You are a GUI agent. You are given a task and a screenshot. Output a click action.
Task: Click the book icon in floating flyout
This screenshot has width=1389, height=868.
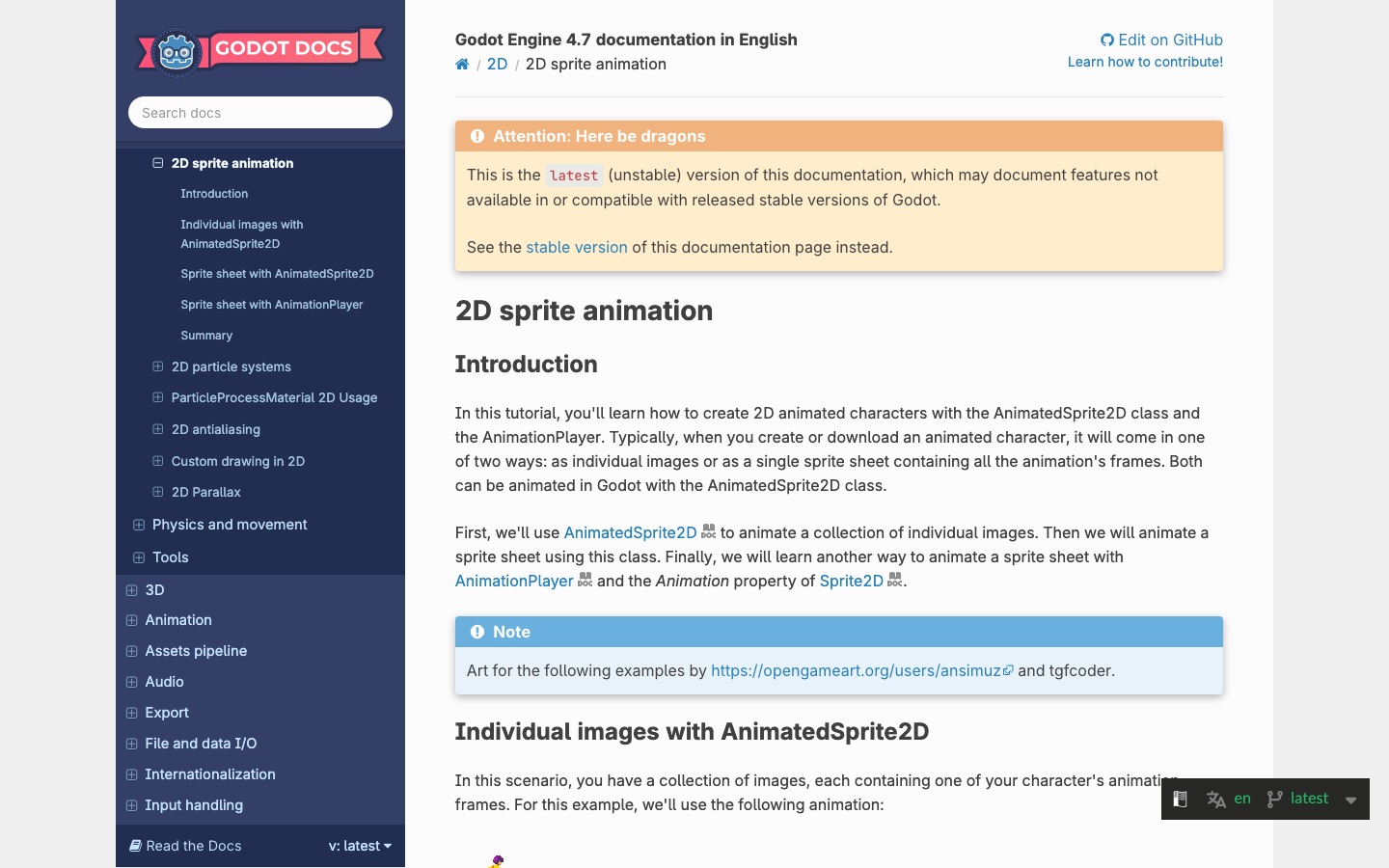[x=1180, y=799]
